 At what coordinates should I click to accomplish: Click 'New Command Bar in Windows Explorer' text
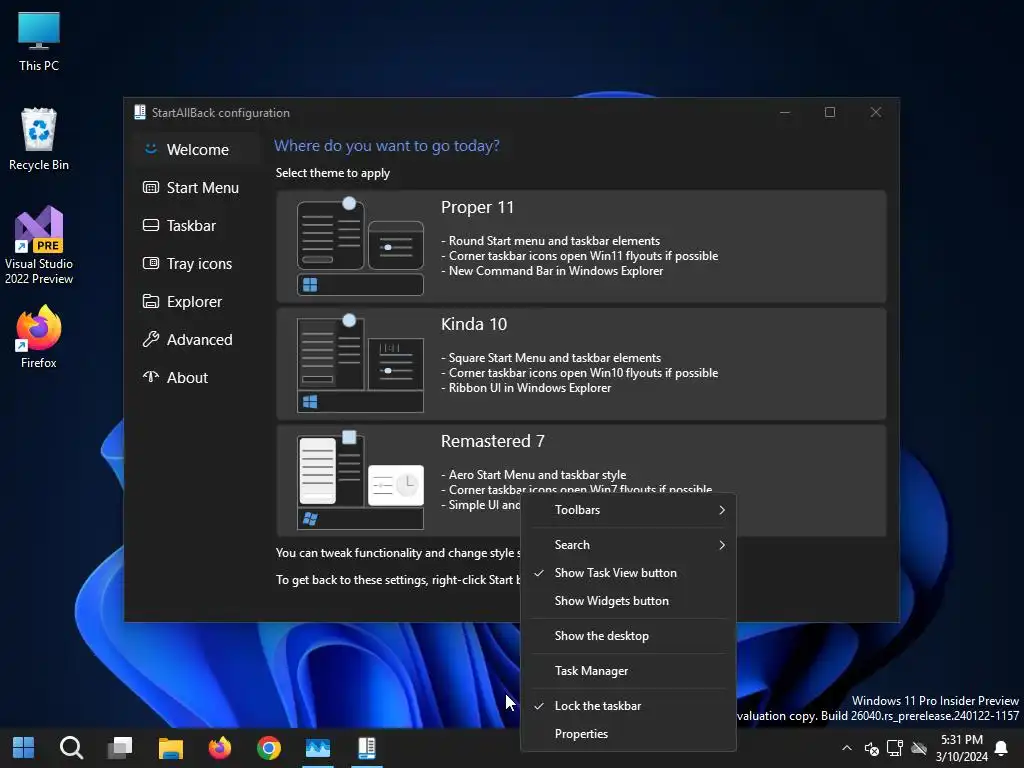(556, 271)
